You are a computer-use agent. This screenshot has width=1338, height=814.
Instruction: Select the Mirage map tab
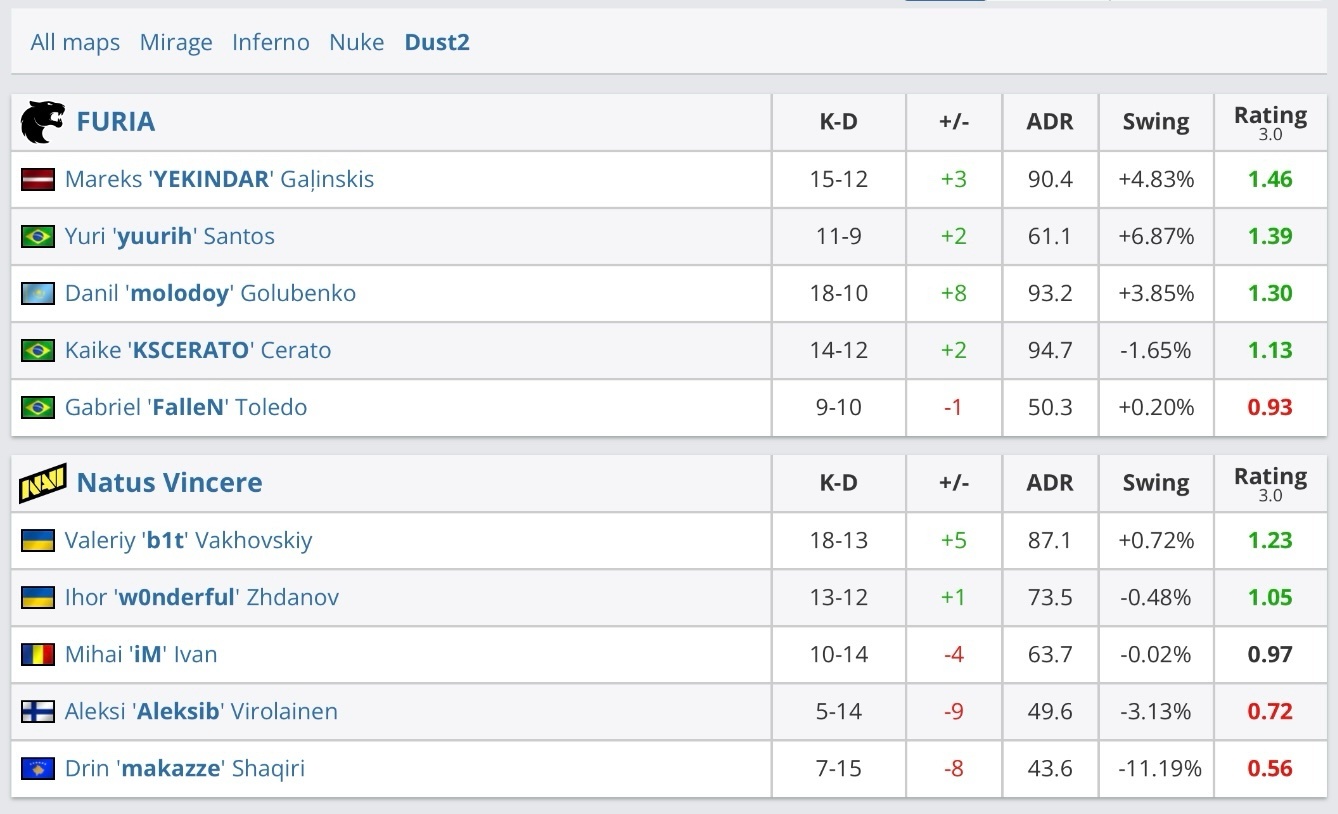[176, 42]
